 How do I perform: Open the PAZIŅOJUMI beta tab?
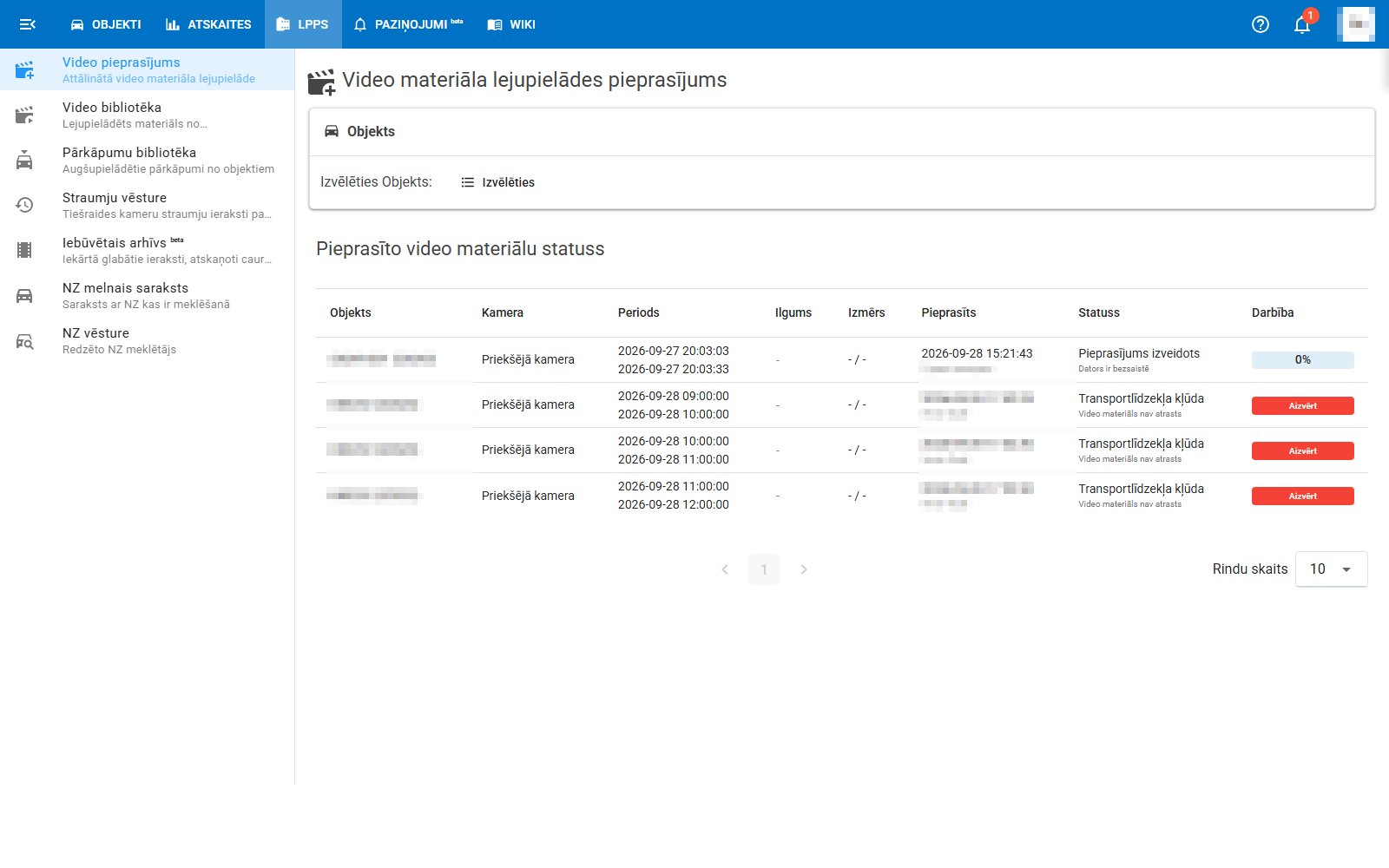[408, 24]
